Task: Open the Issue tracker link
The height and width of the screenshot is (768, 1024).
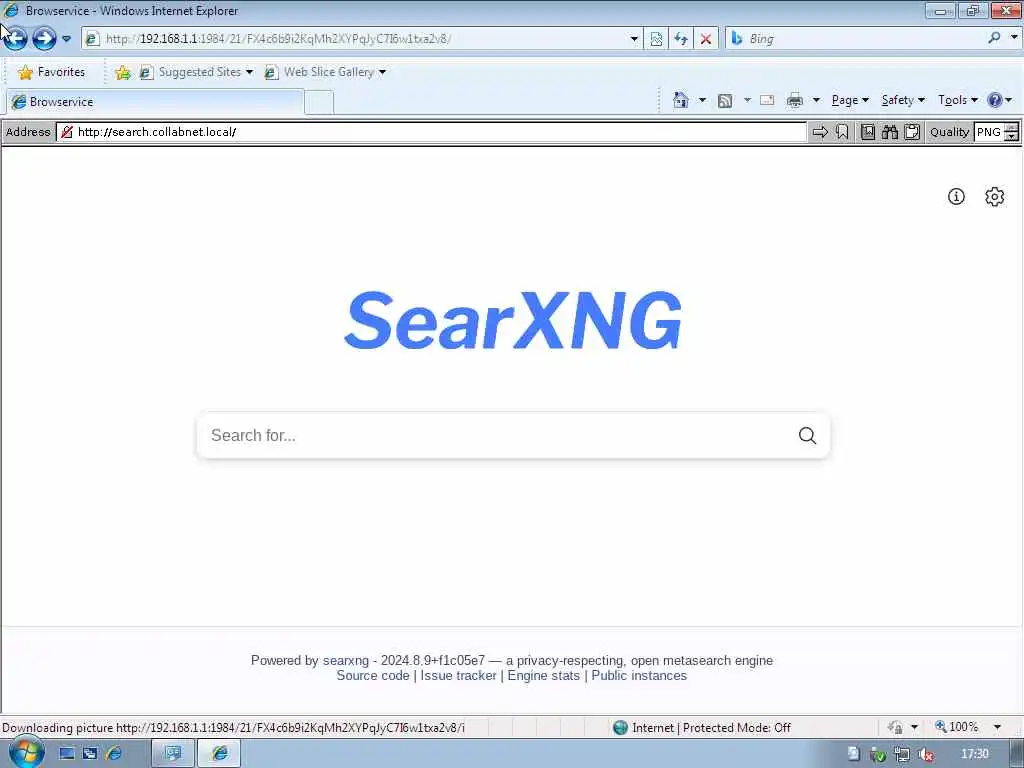Action: 458,676
